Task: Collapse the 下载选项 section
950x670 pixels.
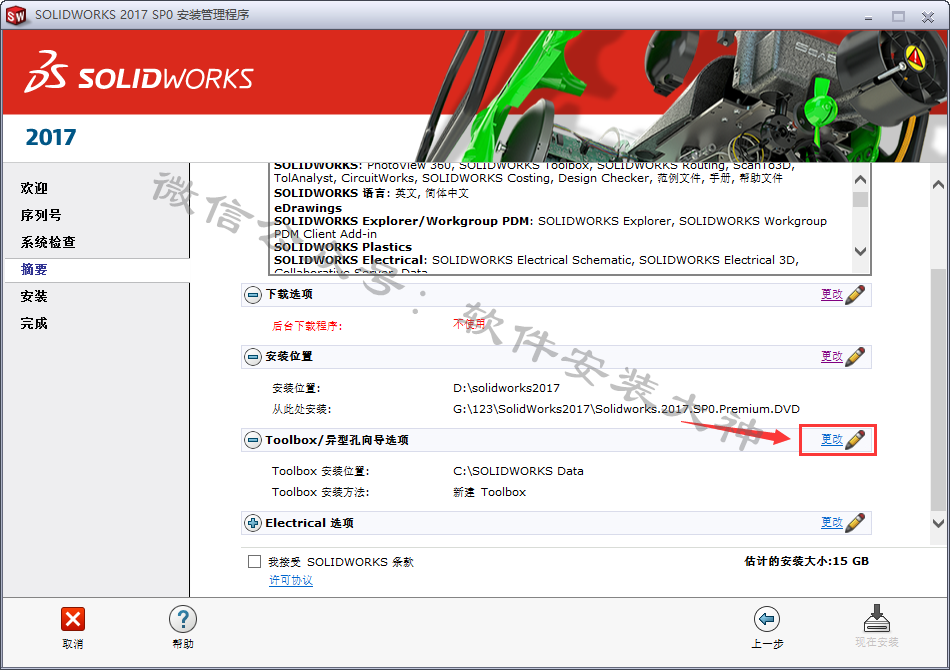Action: coord(253,295)
